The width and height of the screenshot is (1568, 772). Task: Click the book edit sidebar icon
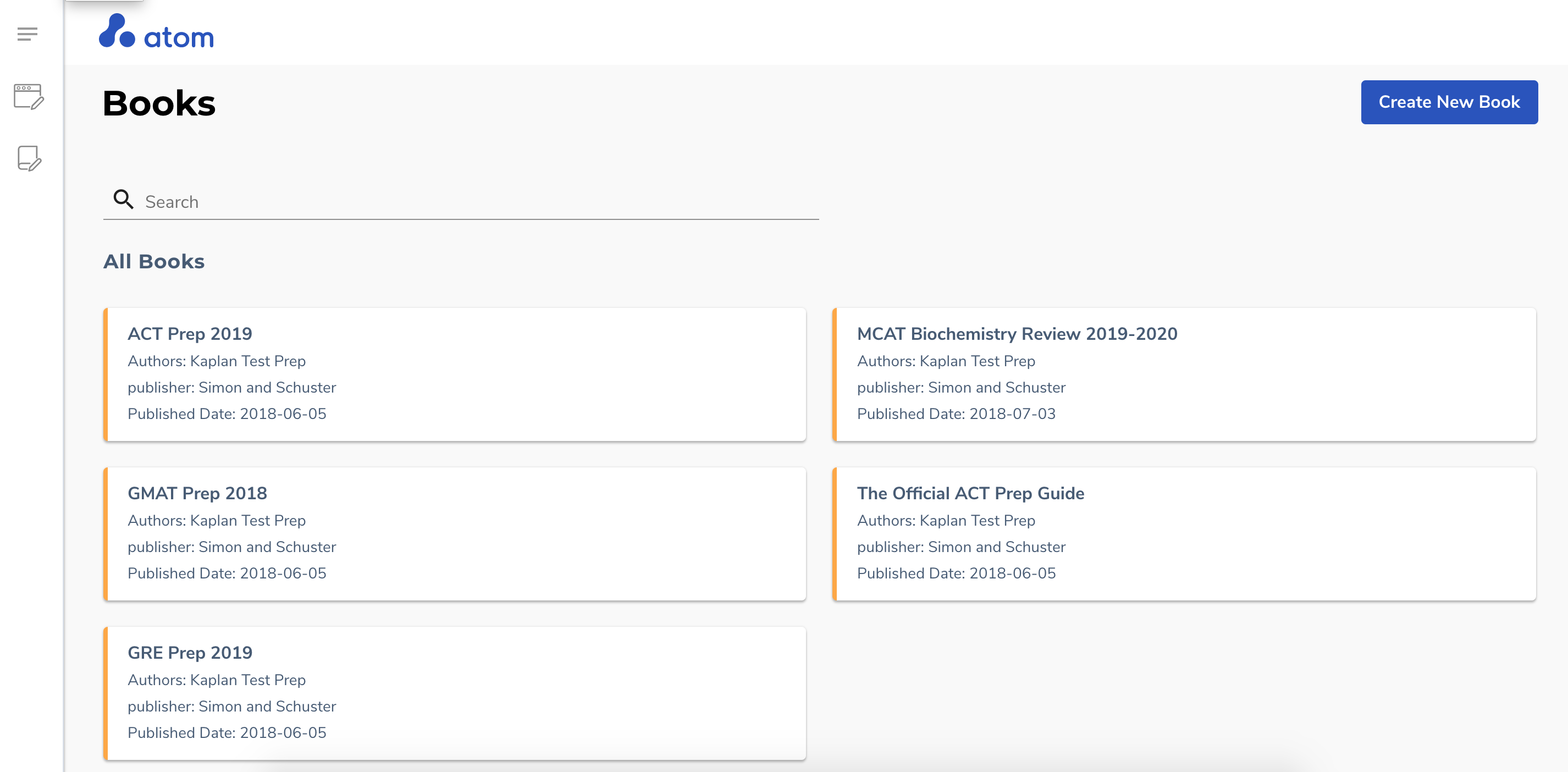(x=29, y=158)
